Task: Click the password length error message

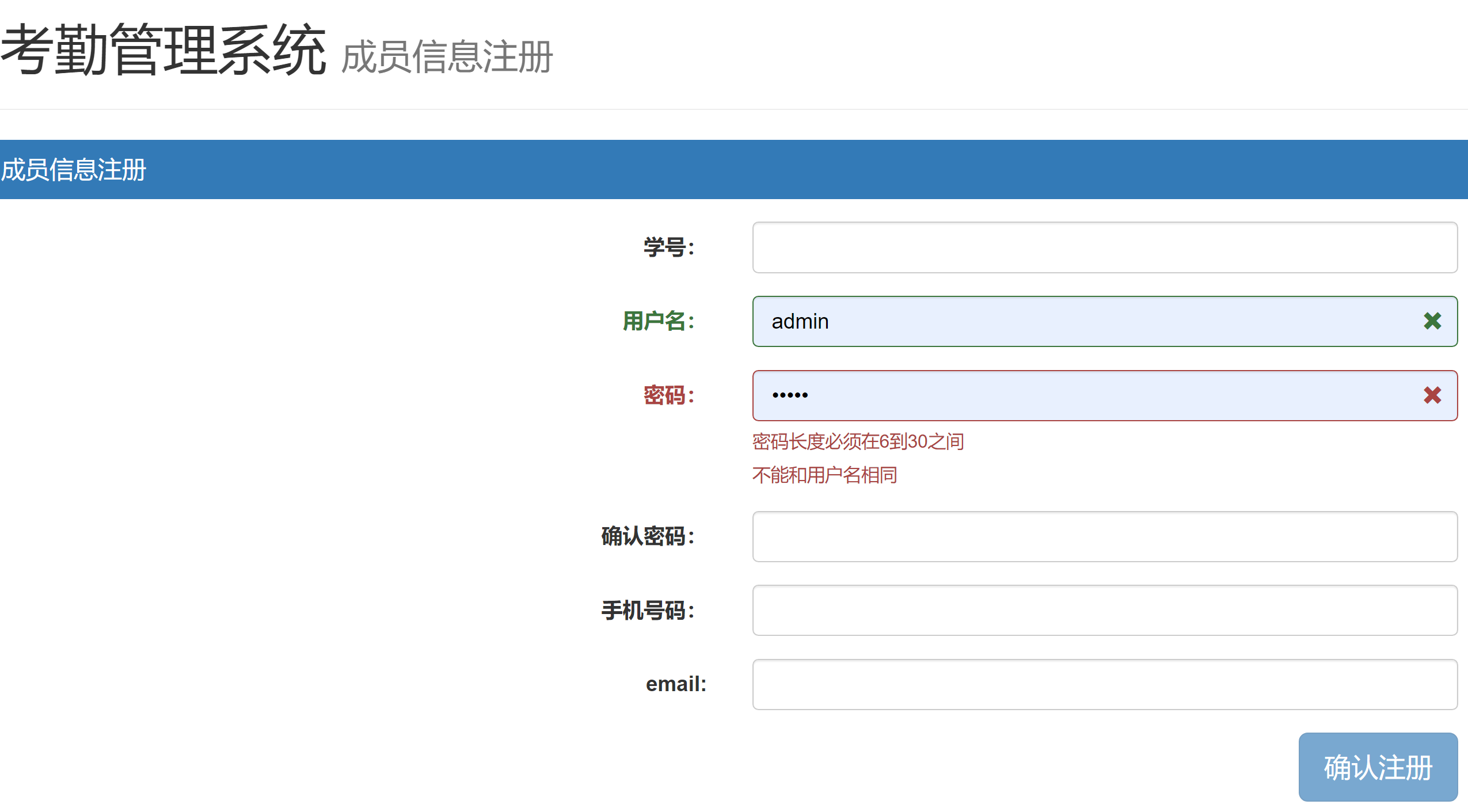Action: pyautogui.click(x=858, y=441)
